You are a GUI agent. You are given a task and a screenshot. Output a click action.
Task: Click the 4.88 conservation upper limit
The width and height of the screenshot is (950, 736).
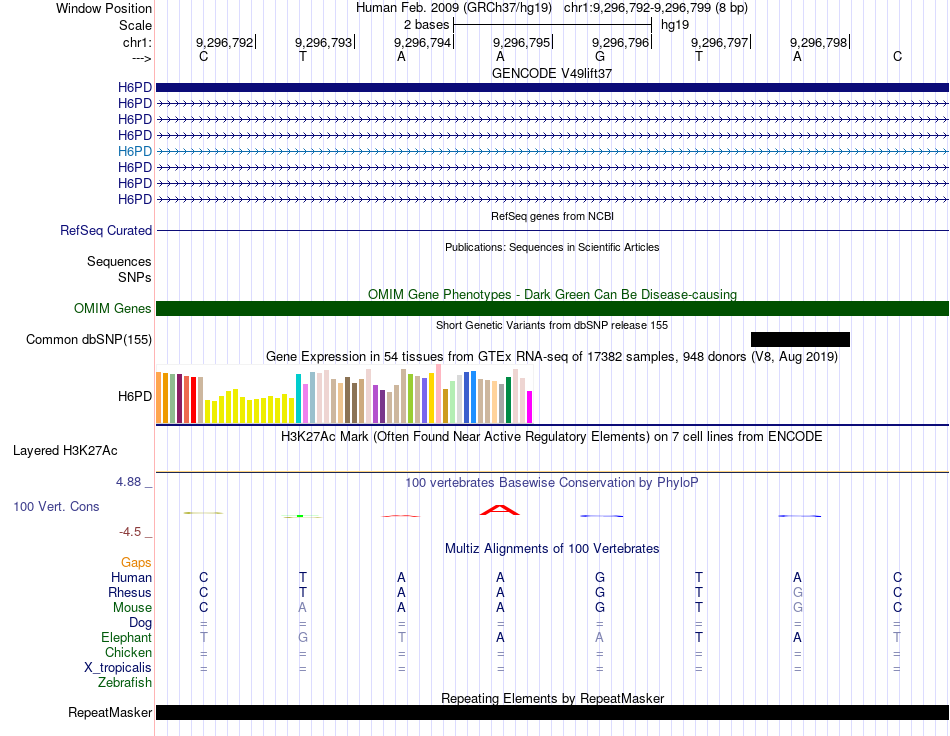click(128, 482)
